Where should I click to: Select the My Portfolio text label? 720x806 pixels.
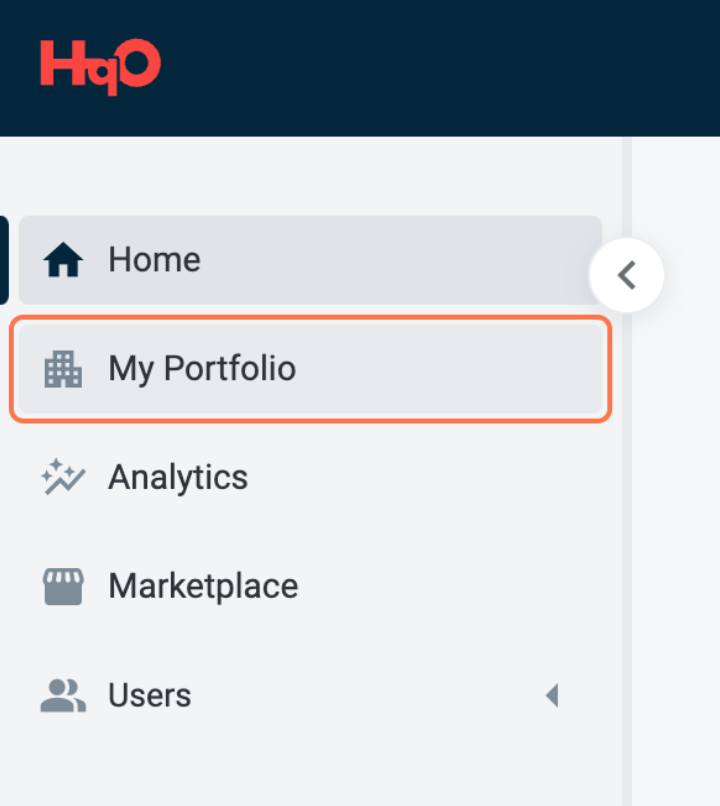point(202,369)
